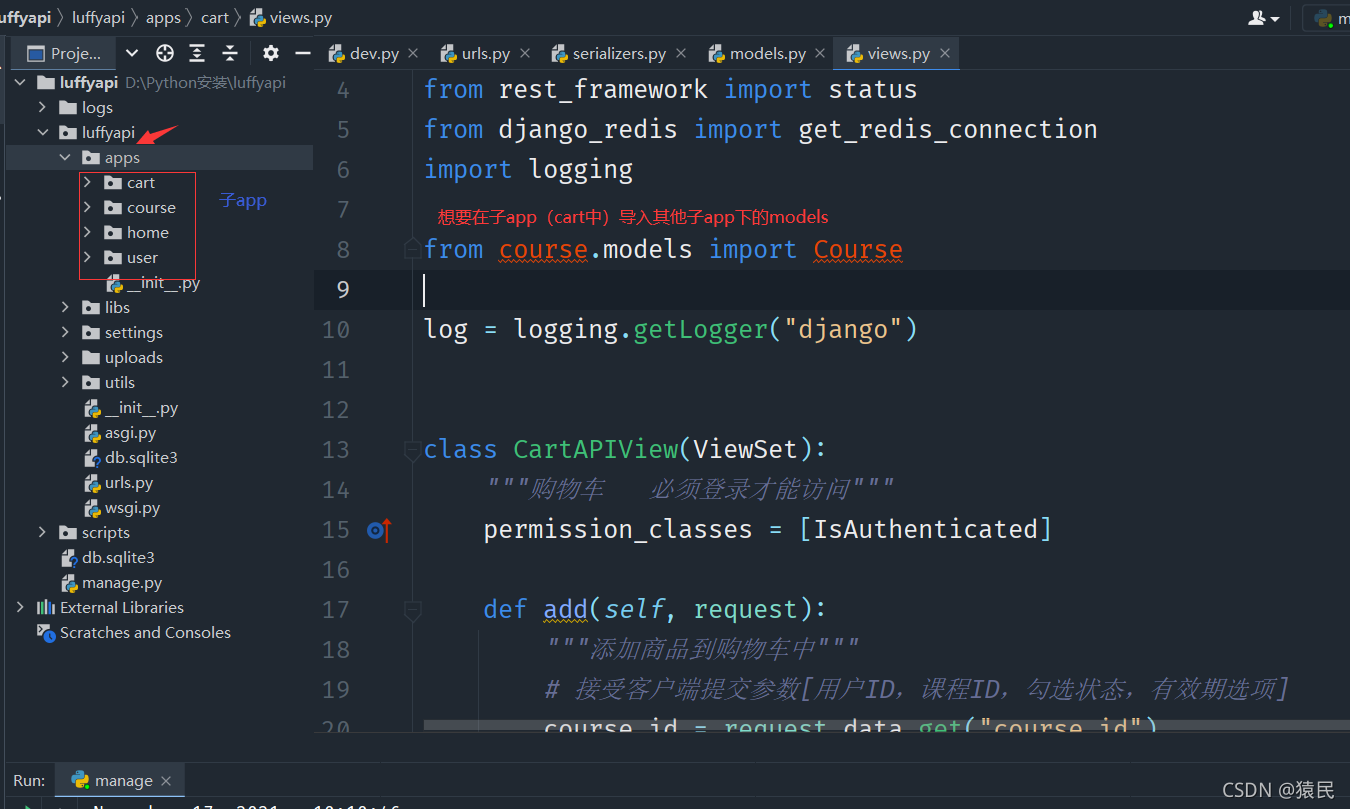1350x809 pixels.
Task: Collapse the root luffyapi project folder
Action: 20,82
